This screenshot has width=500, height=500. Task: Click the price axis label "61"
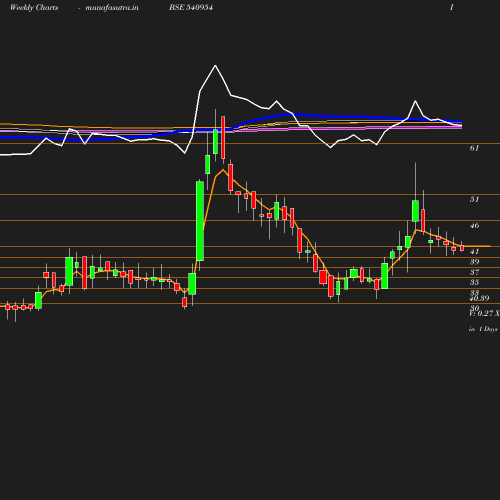474,148
